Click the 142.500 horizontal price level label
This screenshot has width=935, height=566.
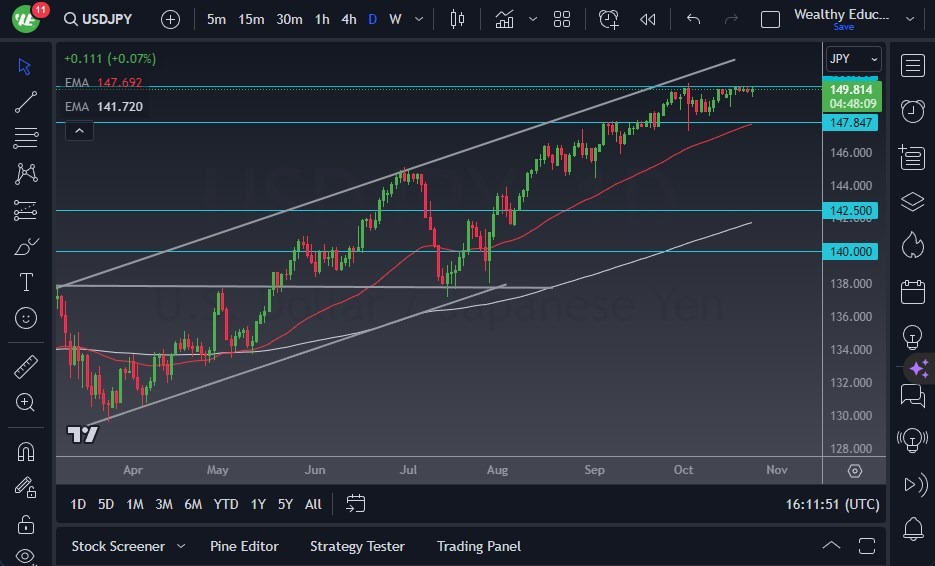tap(852, 211)
